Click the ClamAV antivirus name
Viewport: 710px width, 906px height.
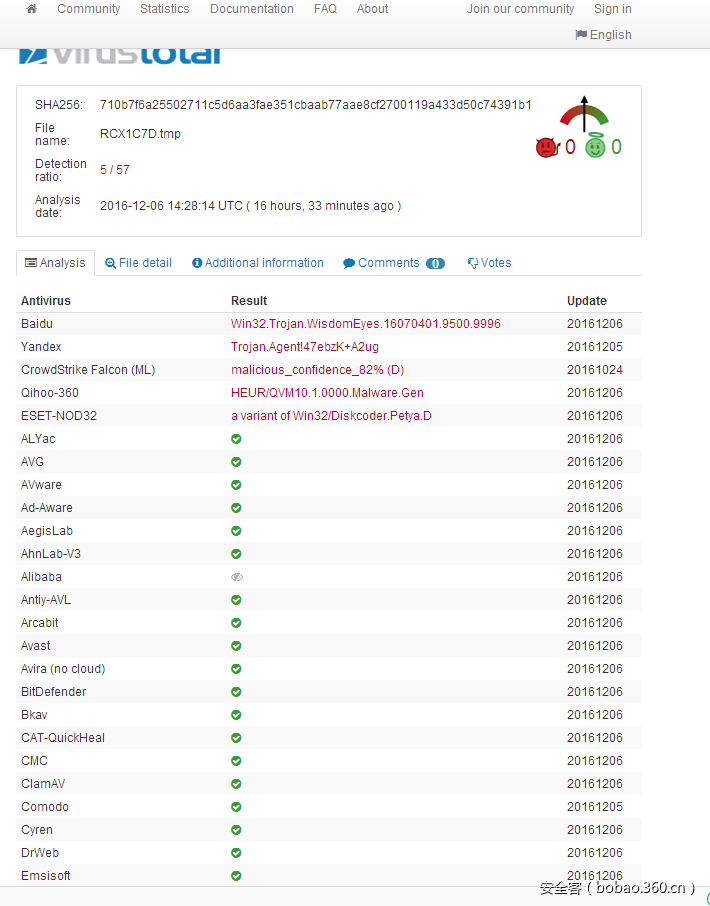coord(43,784)
